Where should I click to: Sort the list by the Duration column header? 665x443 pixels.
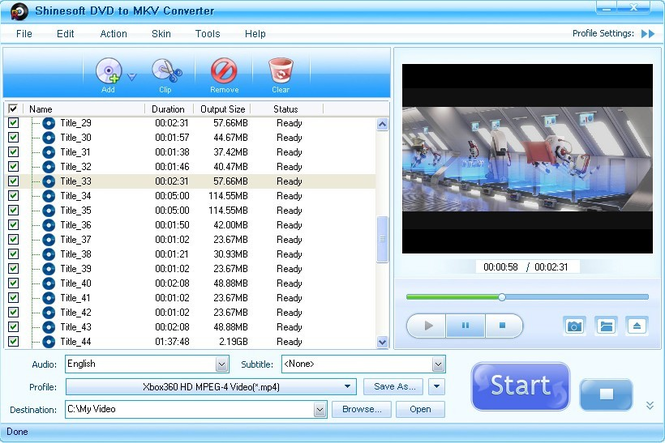click(168, 109)
